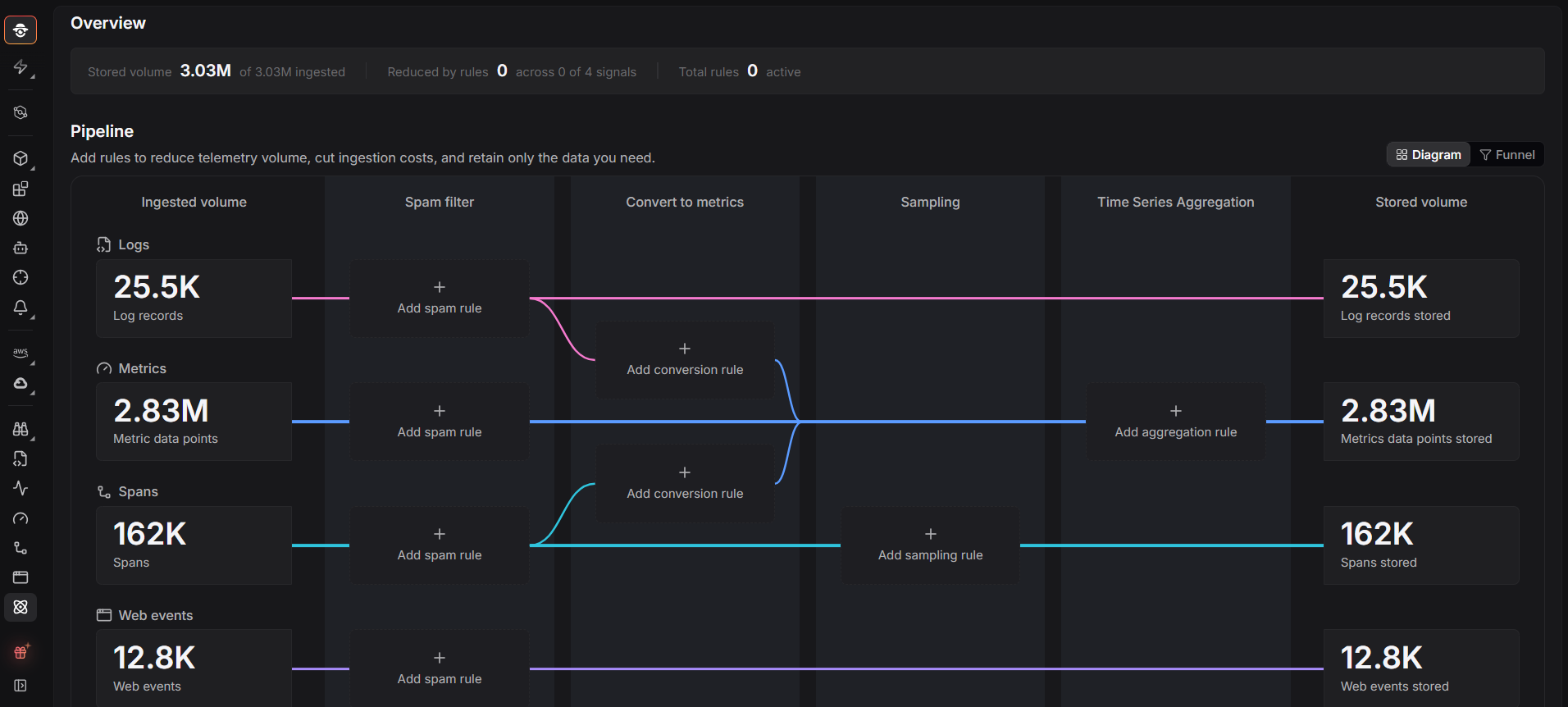Click the 12.8K Web events stored card
This screenshot has height=707, width=1568.
click(x=1421, y=668)
